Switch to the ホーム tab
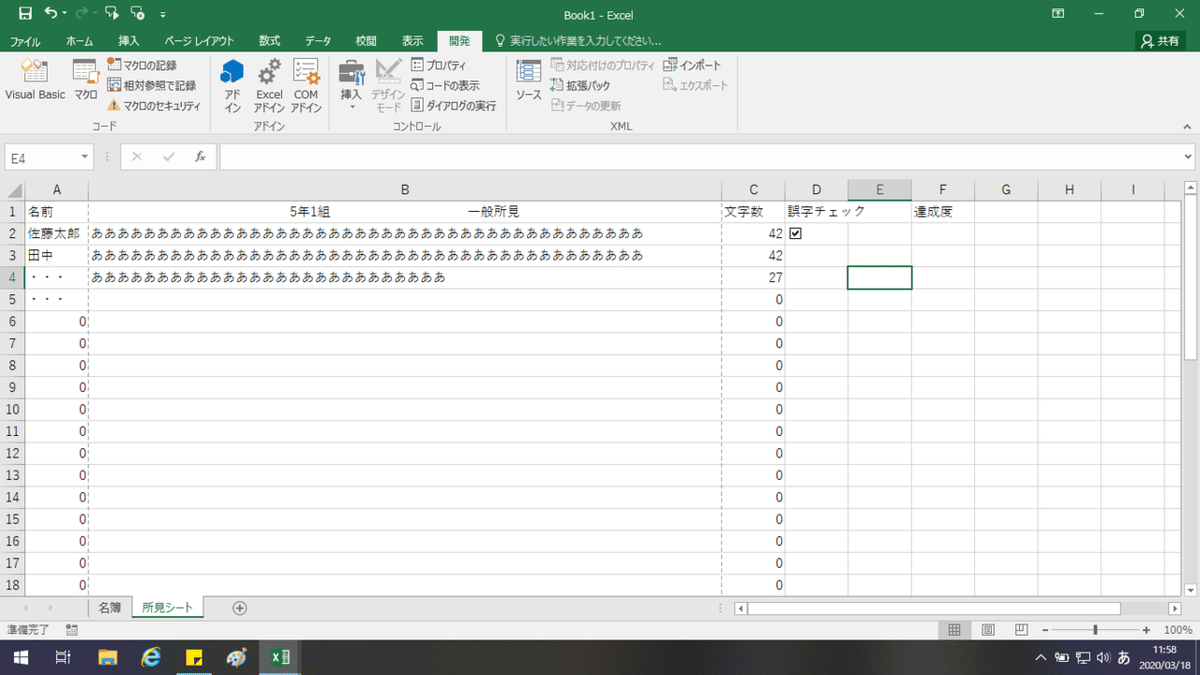The width and height of the screenshot is (1200, 675). click(x=79, y=41)
